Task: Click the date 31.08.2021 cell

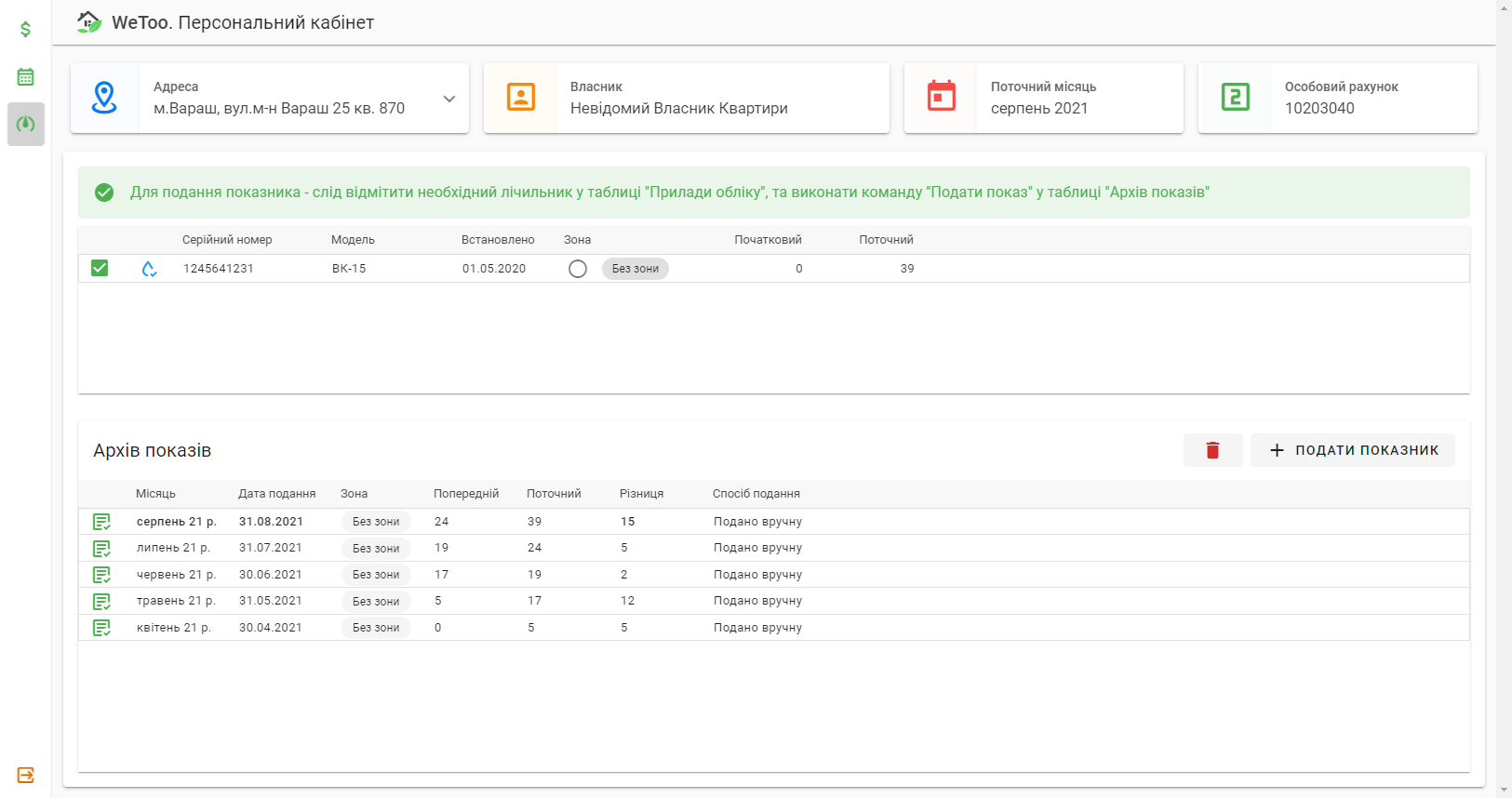Action: point(271,522)
